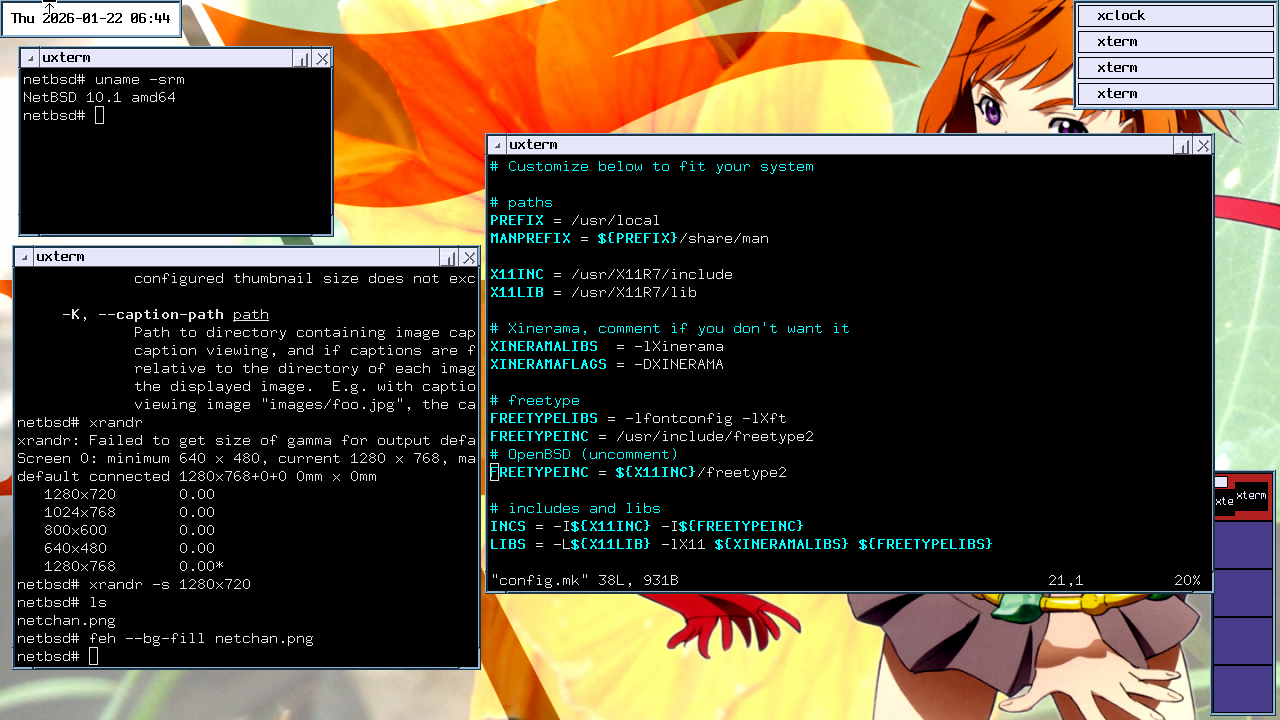Image resolution: width=1280 pixels, height=720 pixels.
Task: Click the 'Screen 0: minimum 640 x 480' line
Action: pyautogui.click(x=246, y=459)
